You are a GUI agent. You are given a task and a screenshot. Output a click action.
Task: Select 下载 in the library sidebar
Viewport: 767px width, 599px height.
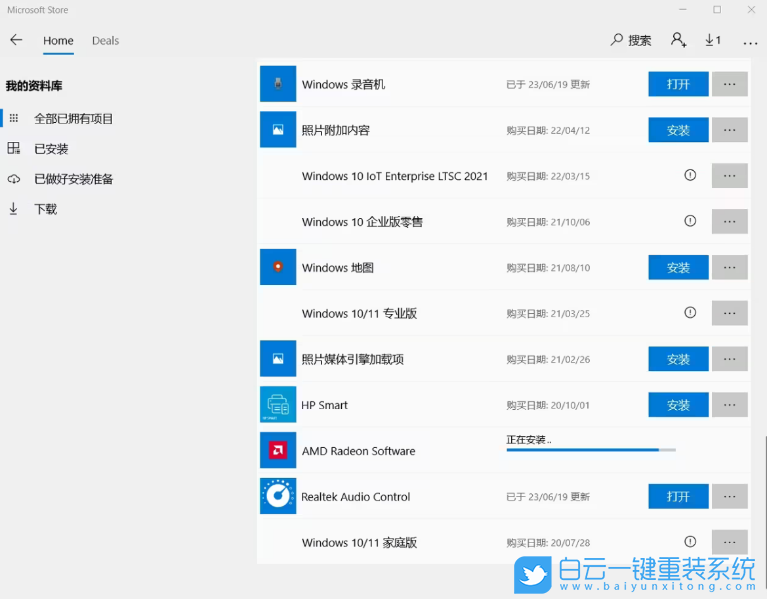[45, 209]
